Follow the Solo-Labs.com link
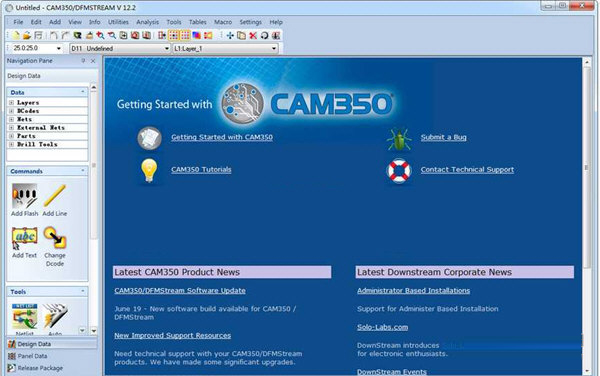 click(382, 327)
